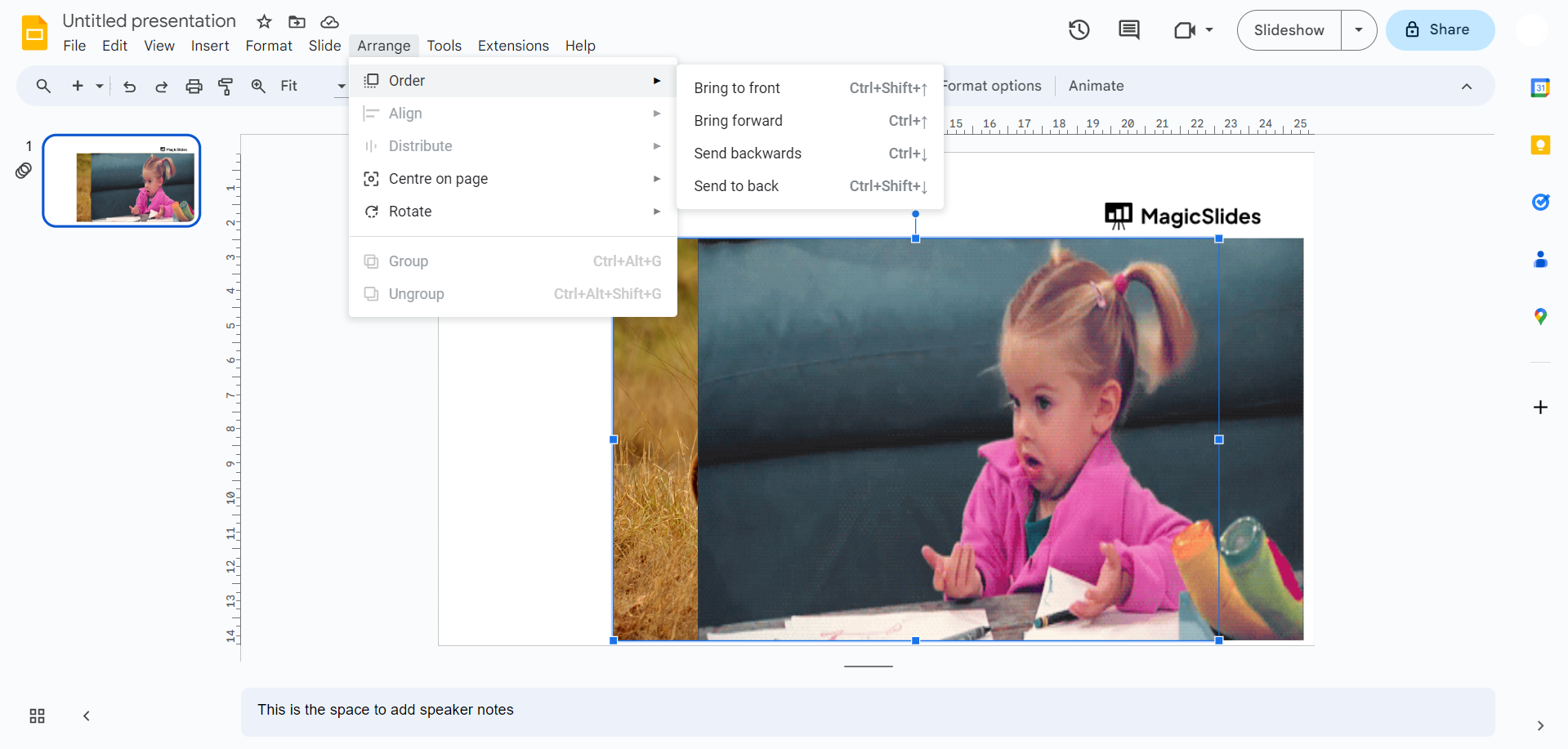Click the rotation handle above the image

click(915, 214)
